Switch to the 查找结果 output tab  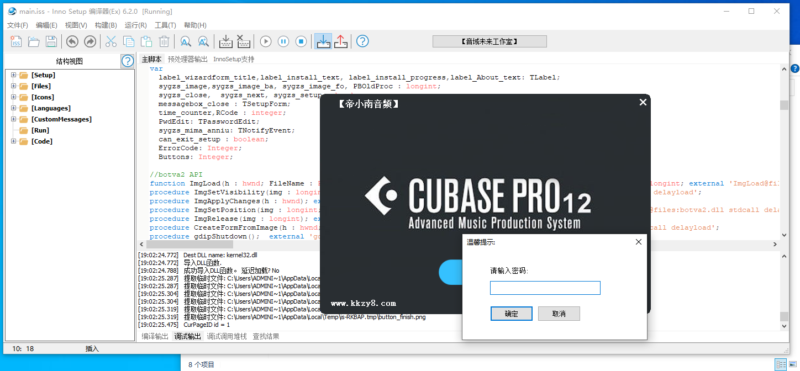(x=266, y=336)
